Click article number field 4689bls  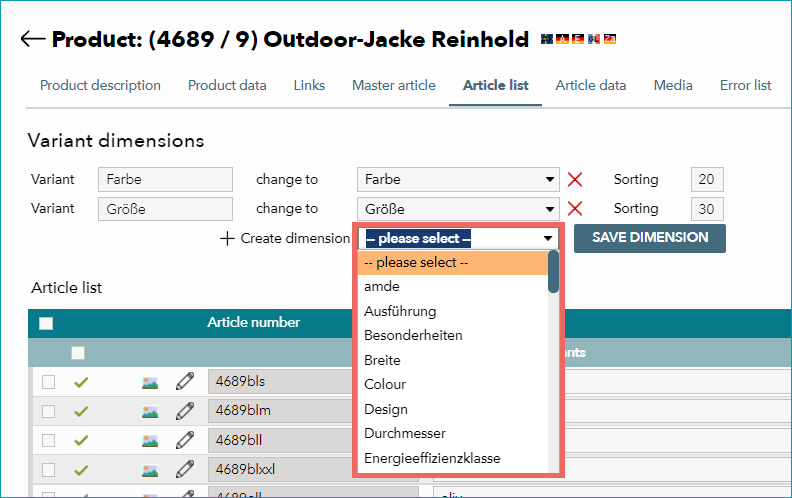click(x=280, y=381)
